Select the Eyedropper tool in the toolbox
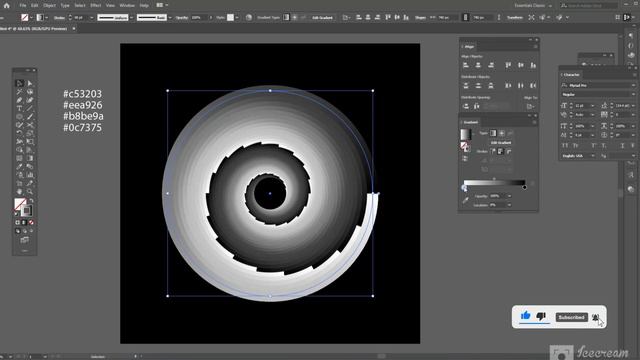Image resolution: width=640 pixels, height=360 pixels. pos(20,167)
